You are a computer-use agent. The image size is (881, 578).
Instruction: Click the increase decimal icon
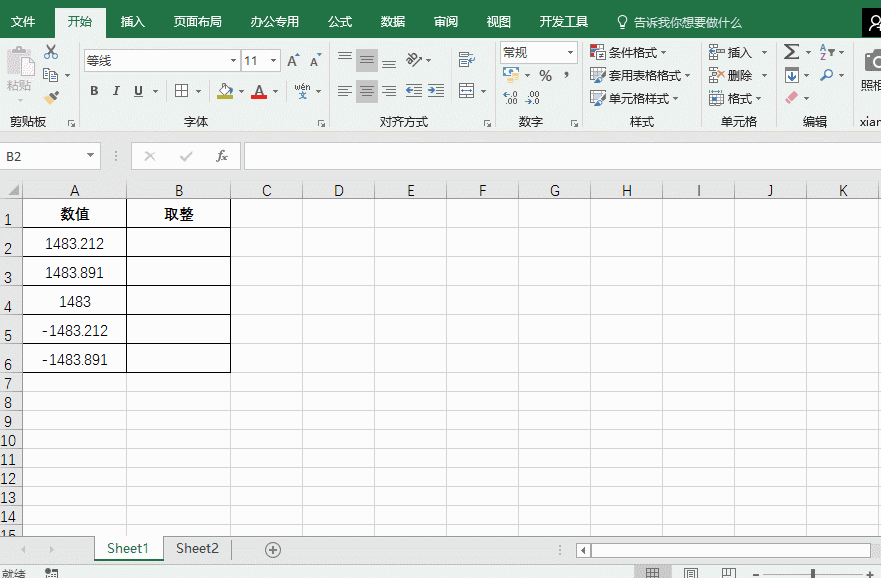click(x=509, y=95)
